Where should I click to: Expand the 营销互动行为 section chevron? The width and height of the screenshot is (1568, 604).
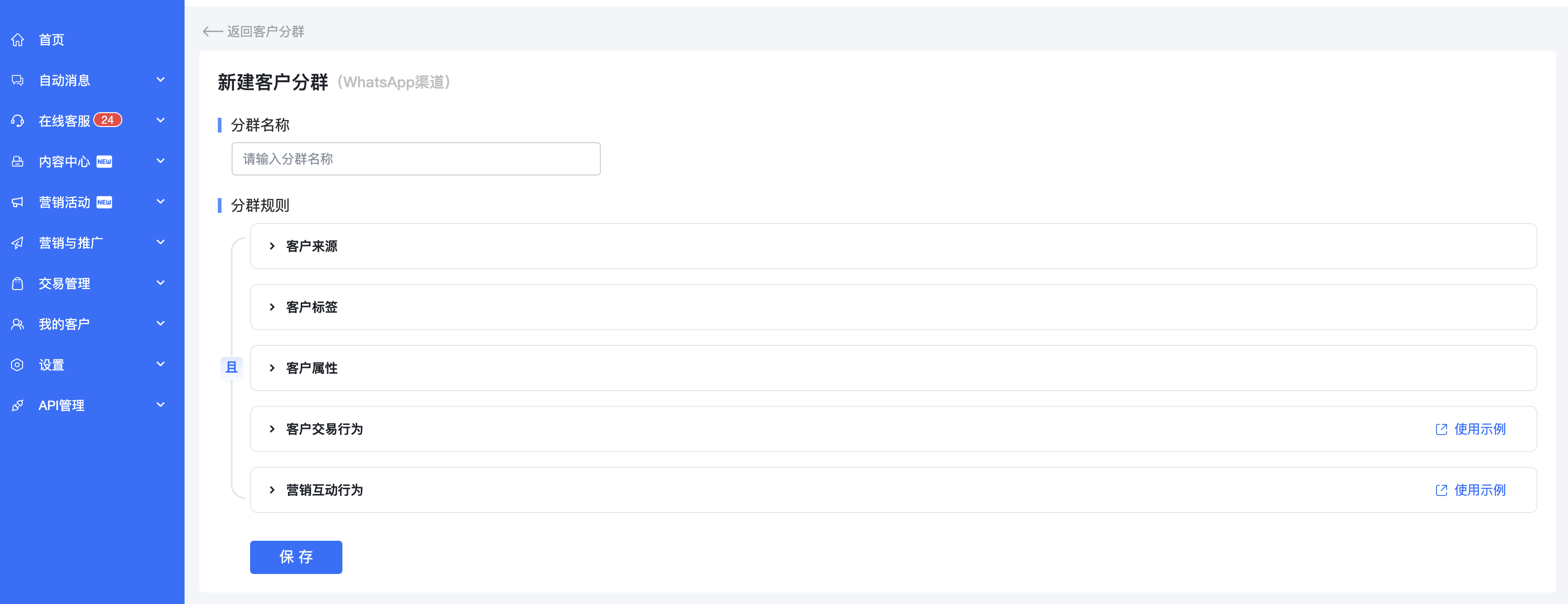click(x=272, y=490)
